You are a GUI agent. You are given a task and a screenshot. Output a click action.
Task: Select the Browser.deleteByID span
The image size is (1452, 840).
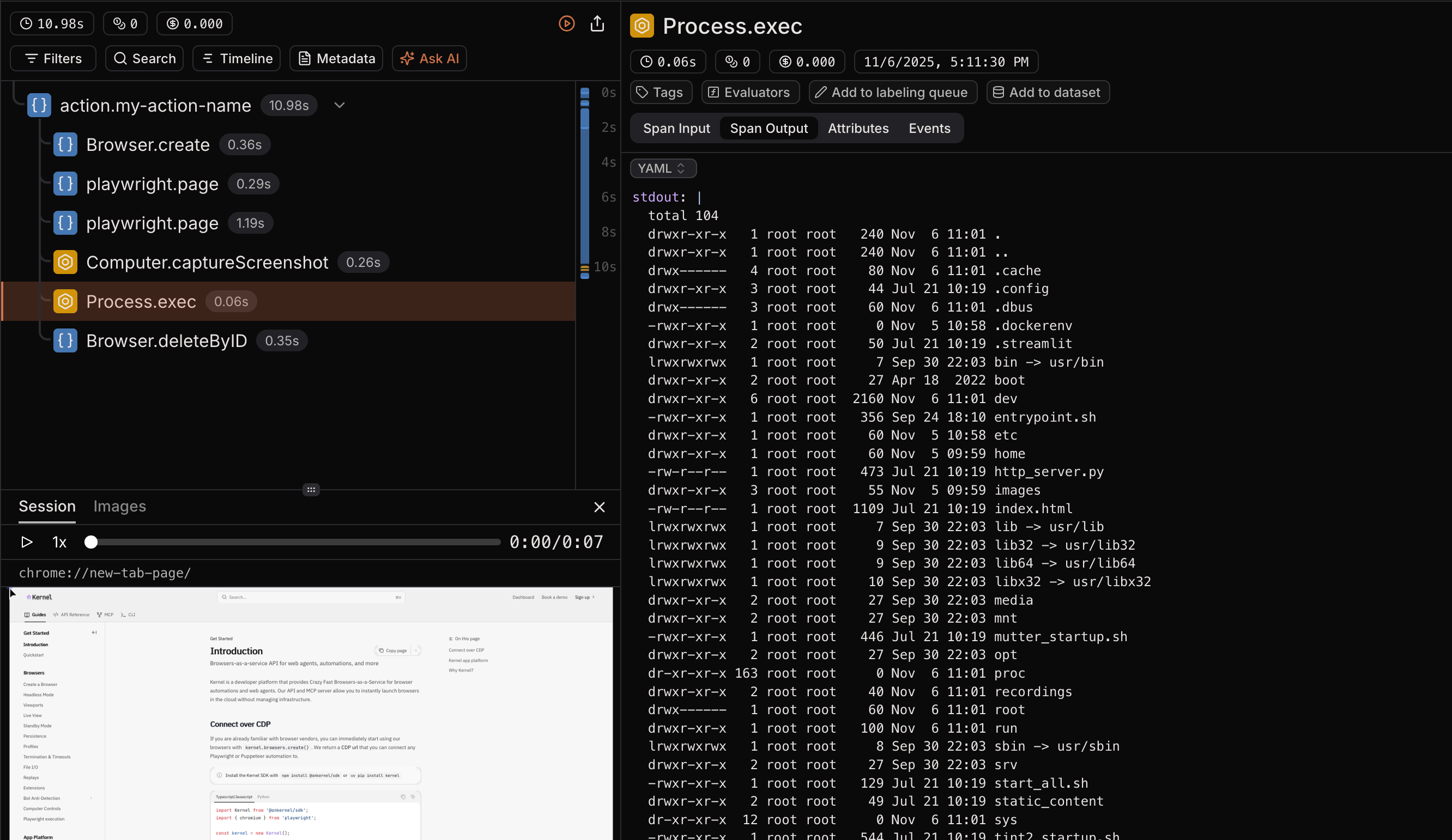(x=167, y=341)
